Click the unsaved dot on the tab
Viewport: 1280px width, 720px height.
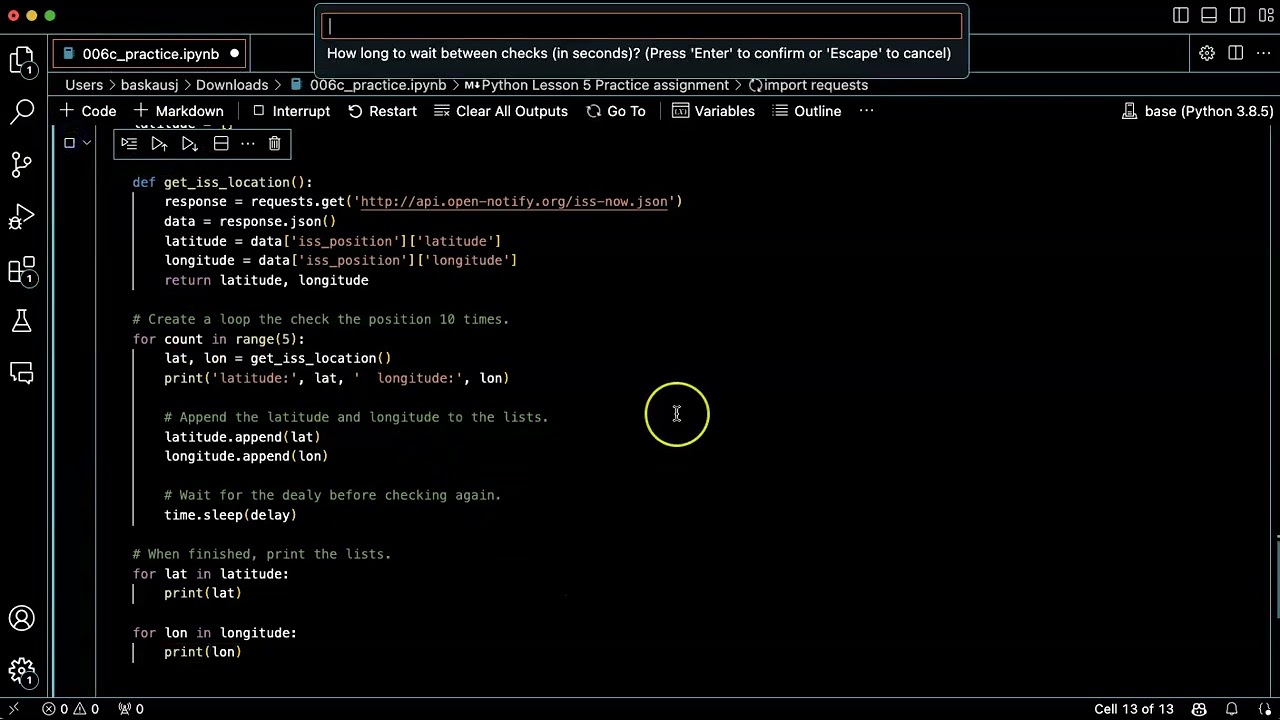point(235,54)
